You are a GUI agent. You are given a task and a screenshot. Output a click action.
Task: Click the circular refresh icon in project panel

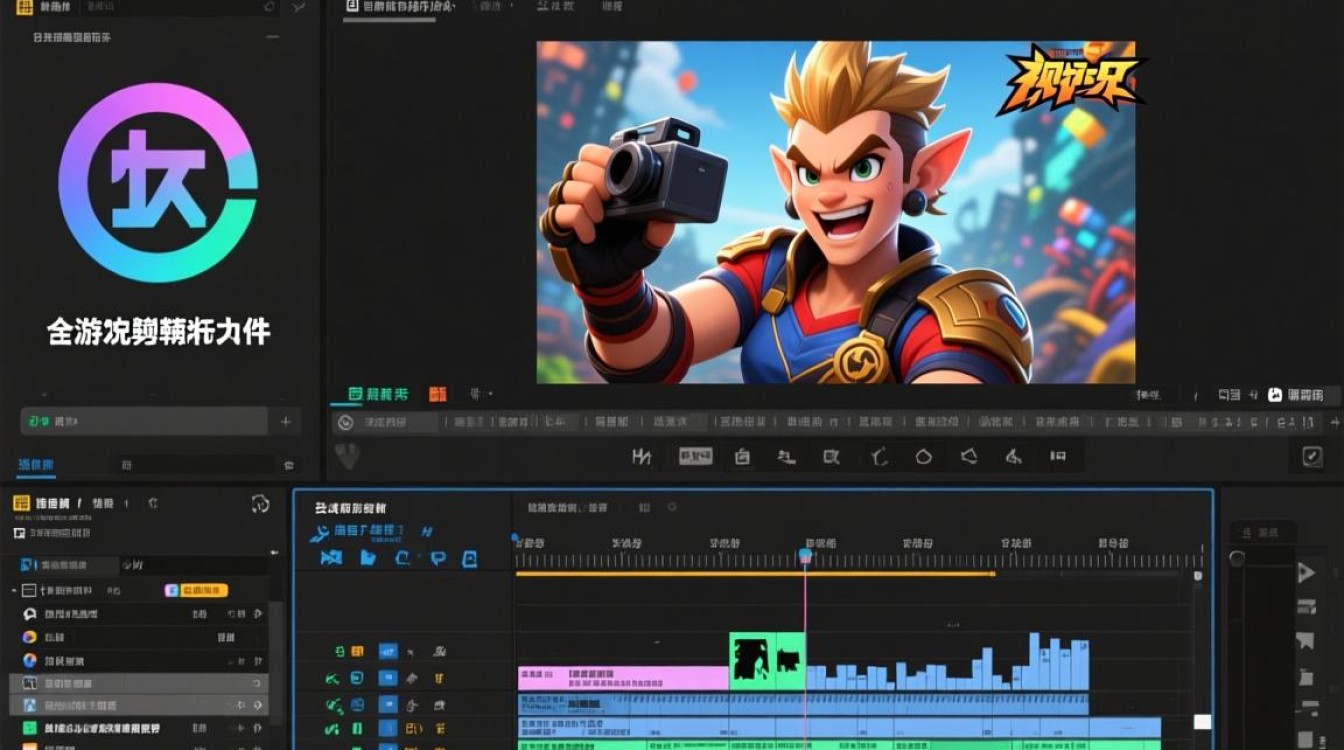[260, 504]
